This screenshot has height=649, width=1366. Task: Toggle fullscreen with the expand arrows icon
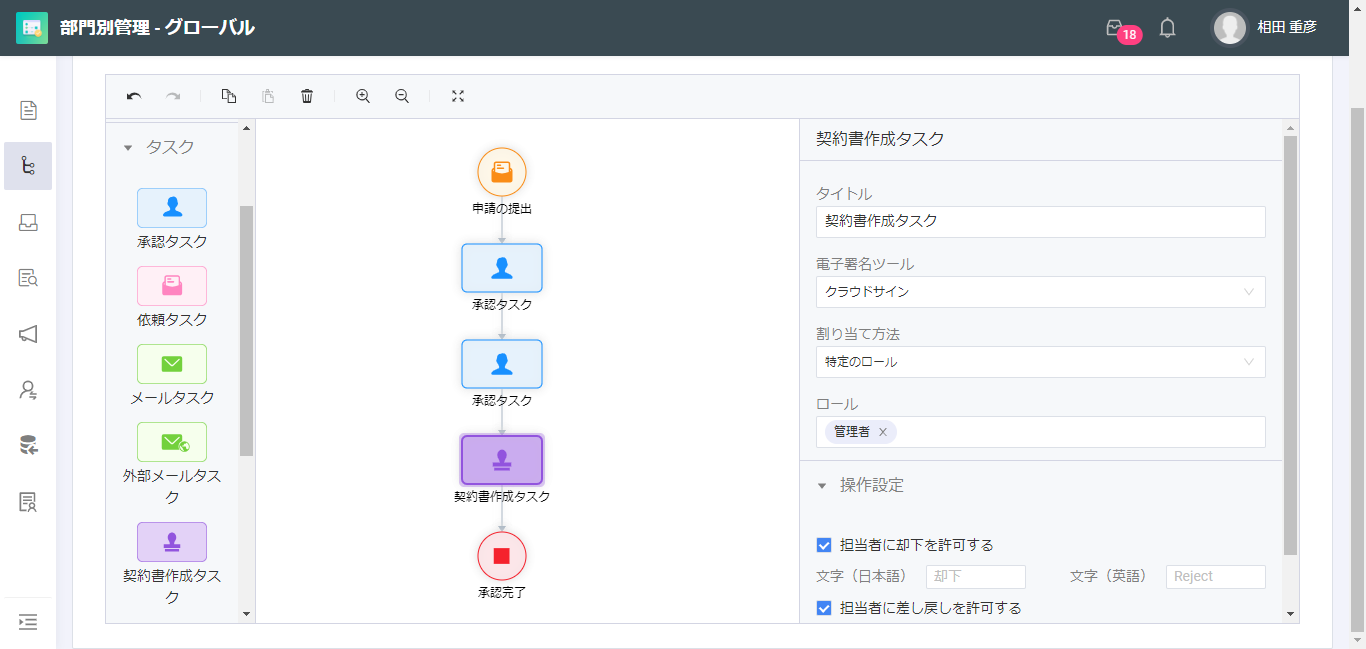pyautogui.click(x=458, y=96)
